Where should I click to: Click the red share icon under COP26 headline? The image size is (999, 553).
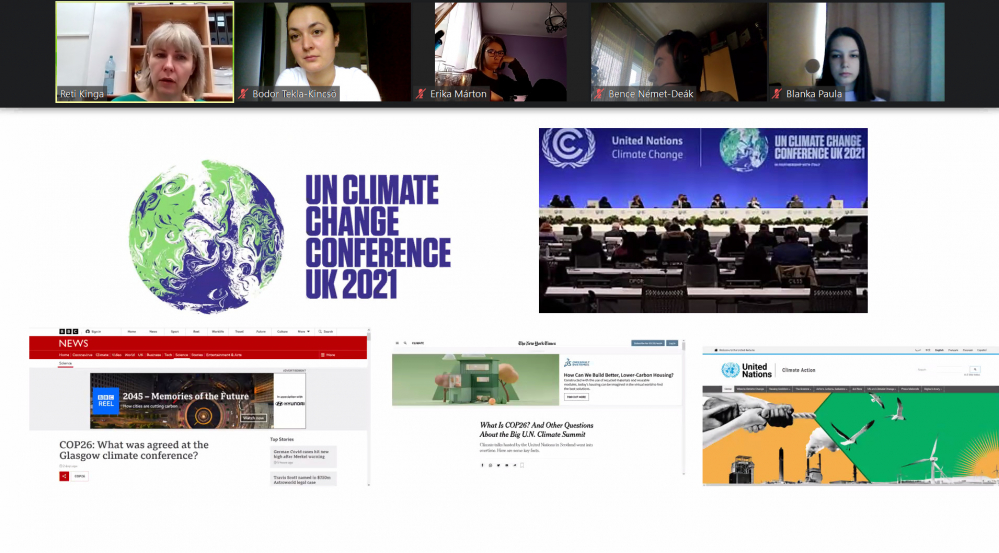coord(64,476)
